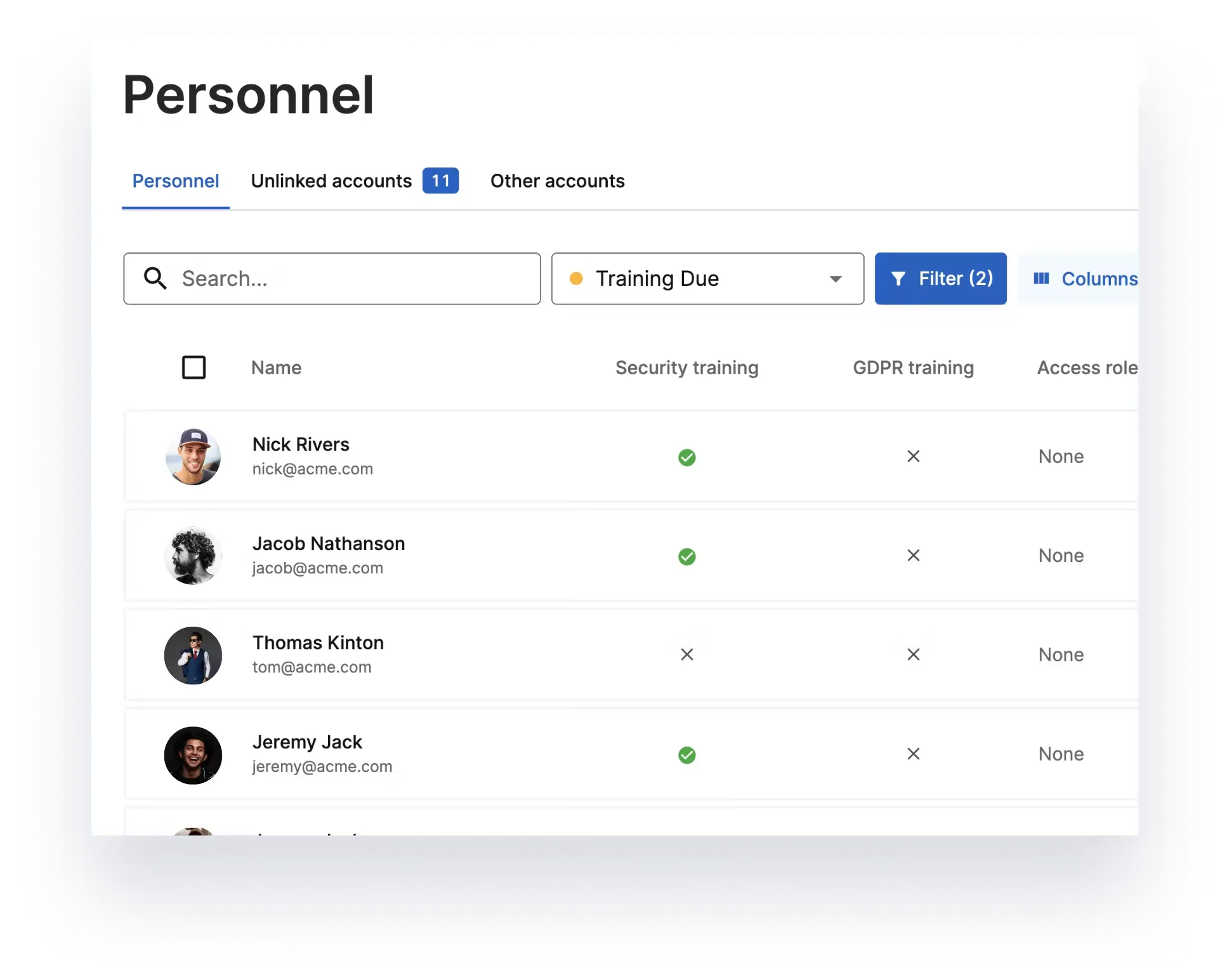The height and width of the screenshot is (980, 1227).
Task: Open the Other accounts tab
Action: (557, 181)
